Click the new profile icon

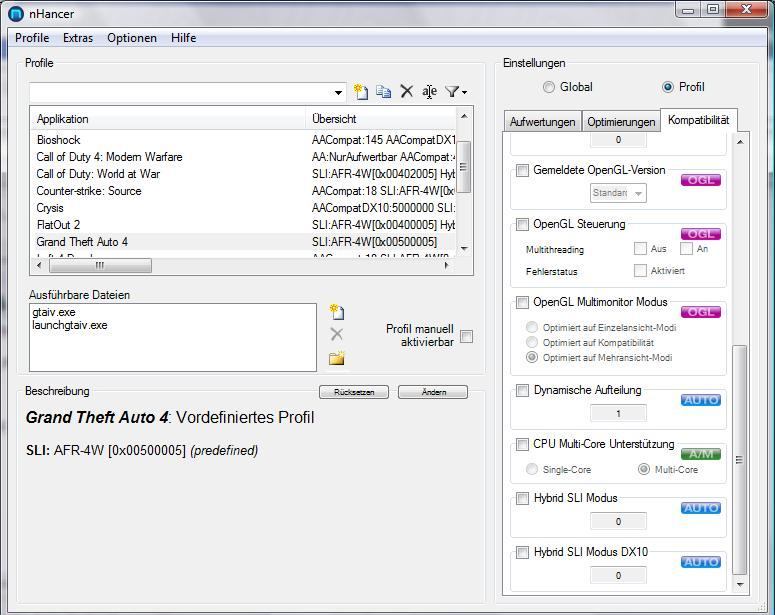point(361,91)
